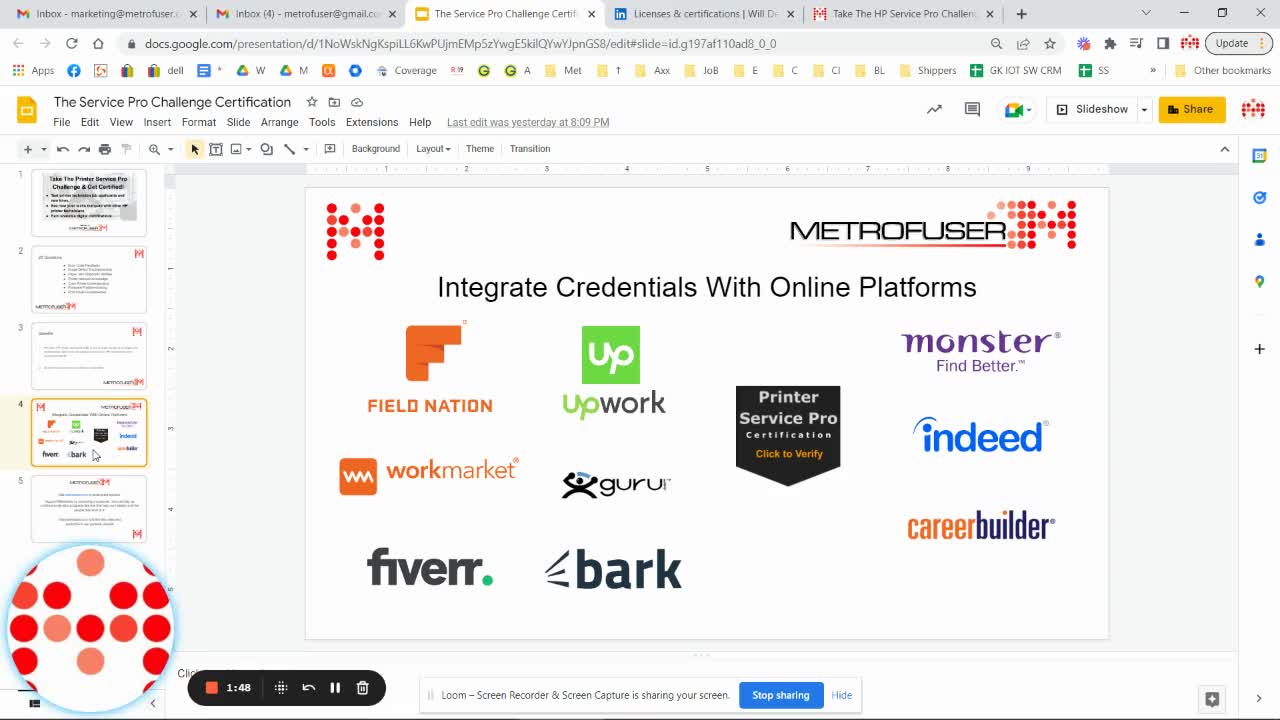Viewport: 1280px width, 720px height.
Task: Collapse the filmstrip panel arrow
Action: point(153,704)
